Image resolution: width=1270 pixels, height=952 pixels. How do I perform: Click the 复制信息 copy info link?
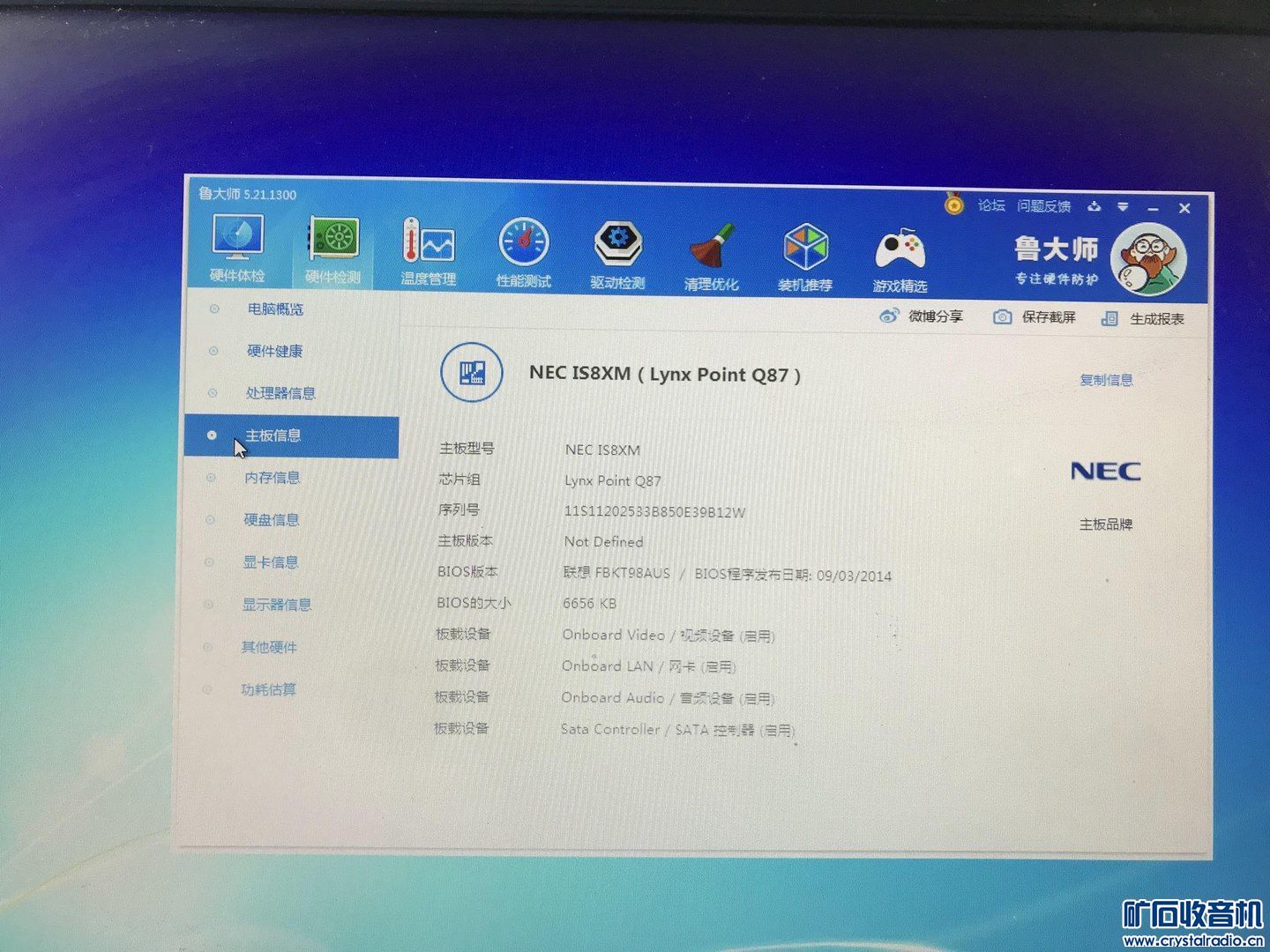(x=1106, y=380)
